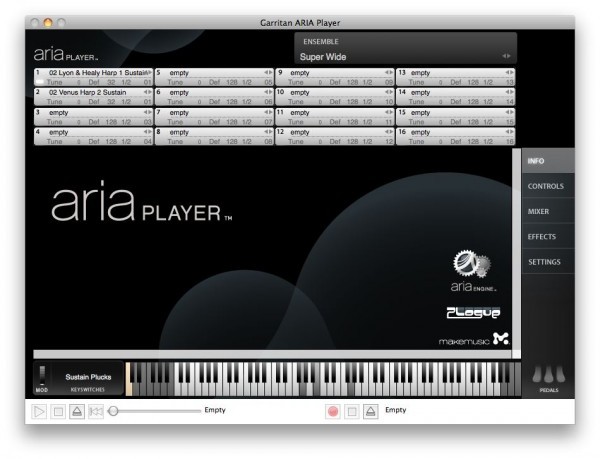
Task: Open the EFFECTS tab
Action: (x=548, y=237)
